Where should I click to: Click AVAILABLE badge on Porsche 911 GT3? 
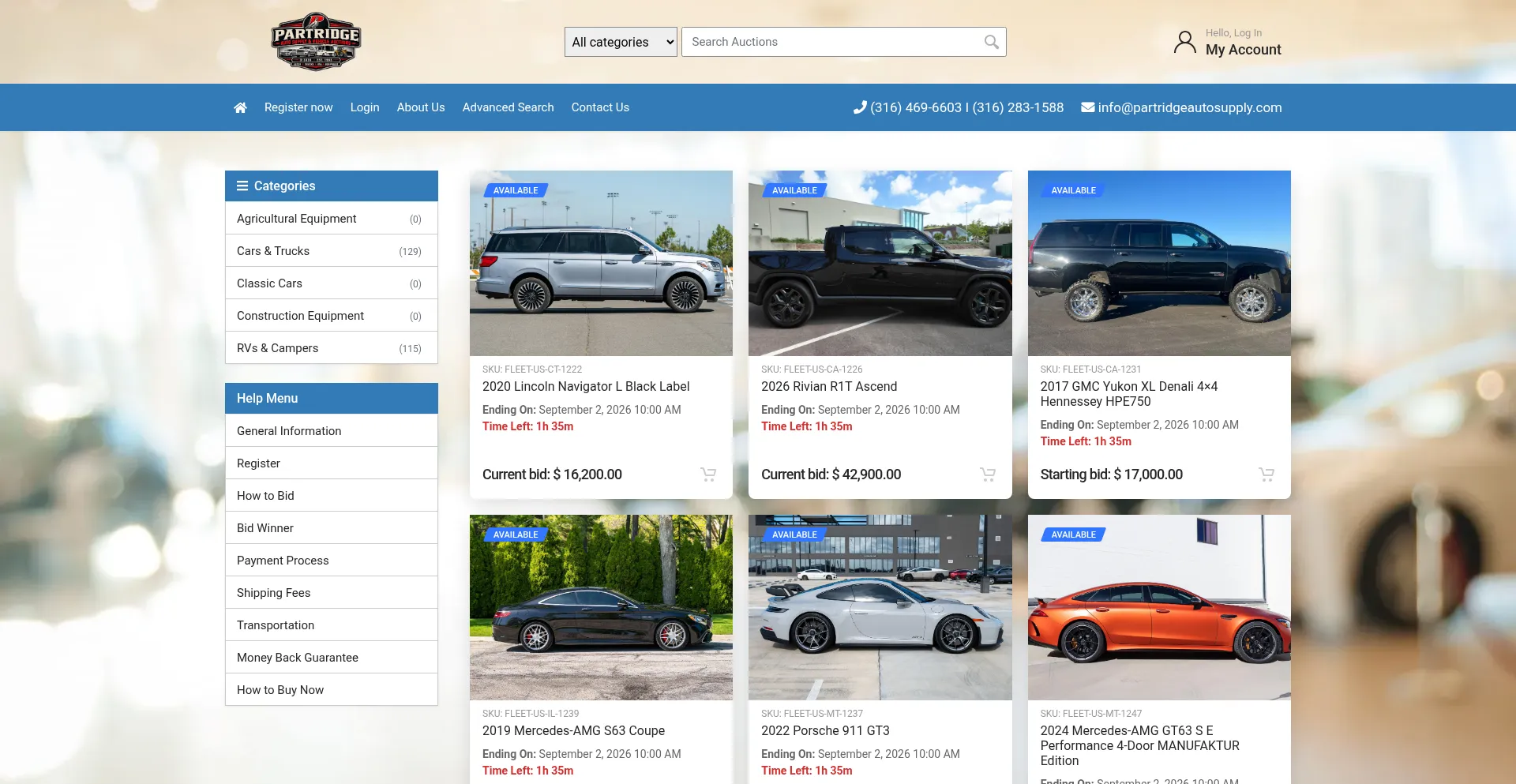794,535
